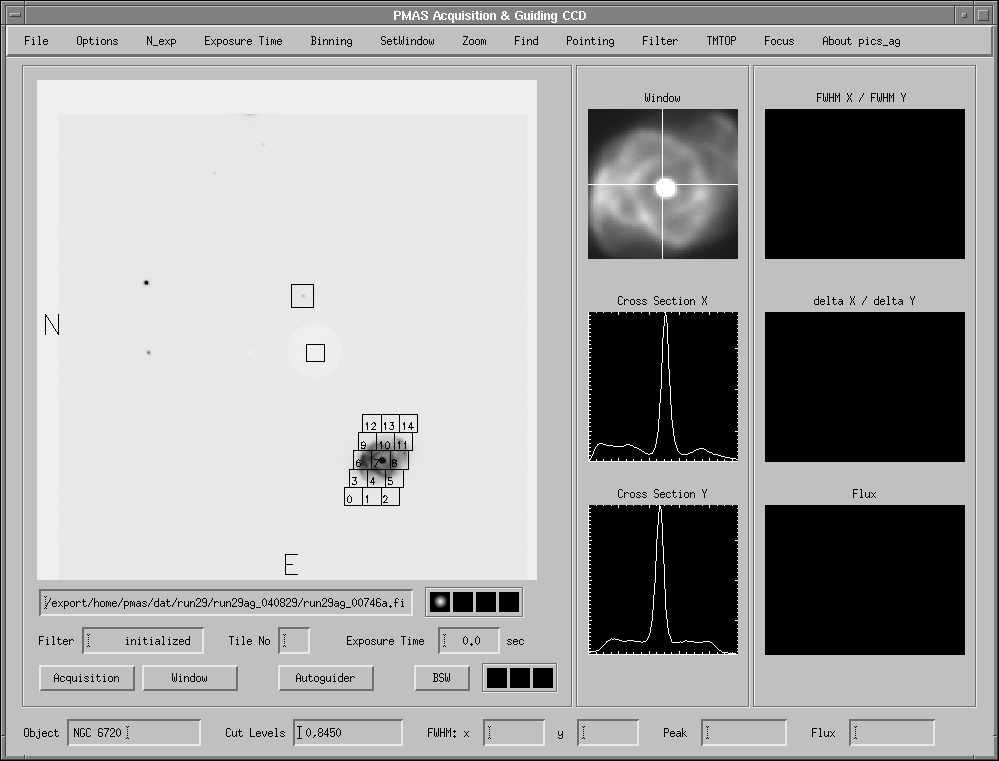This screenshot has height=761, width=999.
Task: Click the square marker inside the bright circle
Action: coord(315,352)
